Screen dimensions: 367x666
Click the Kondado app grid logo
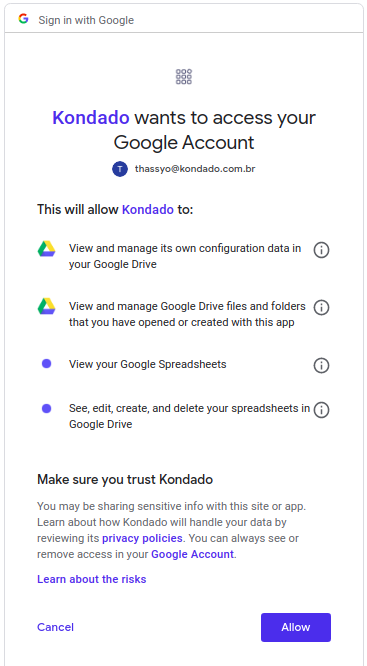click(184, 77)
